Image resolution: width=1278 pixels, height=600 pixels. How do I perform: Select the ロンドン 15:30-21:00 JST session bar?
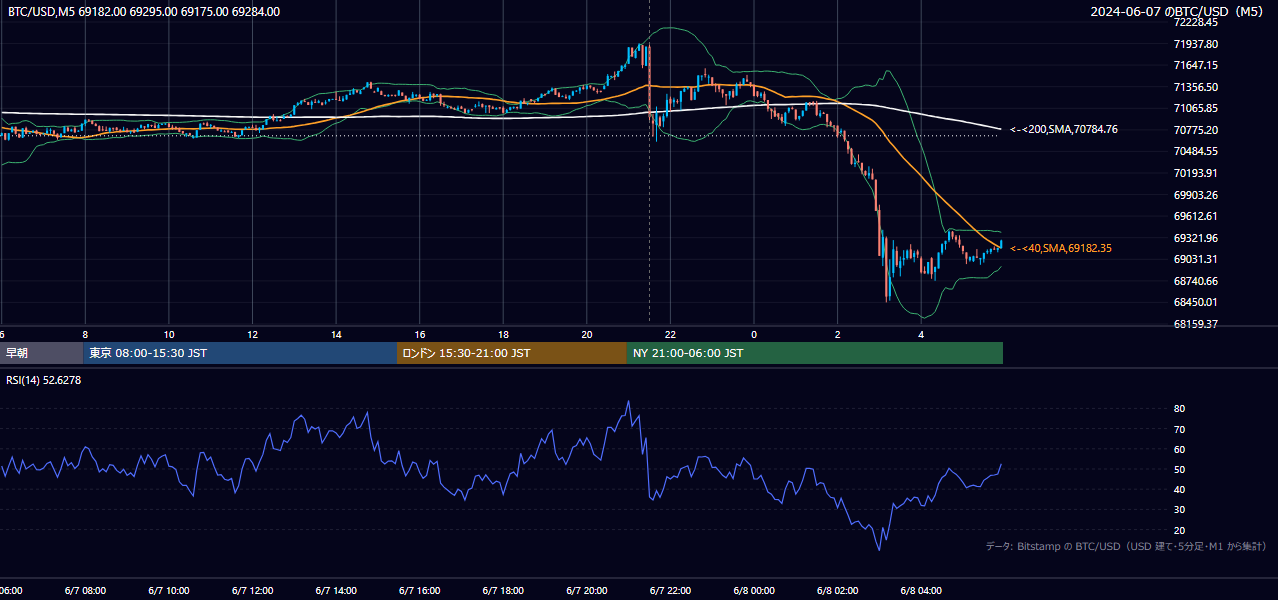(512, 353)
